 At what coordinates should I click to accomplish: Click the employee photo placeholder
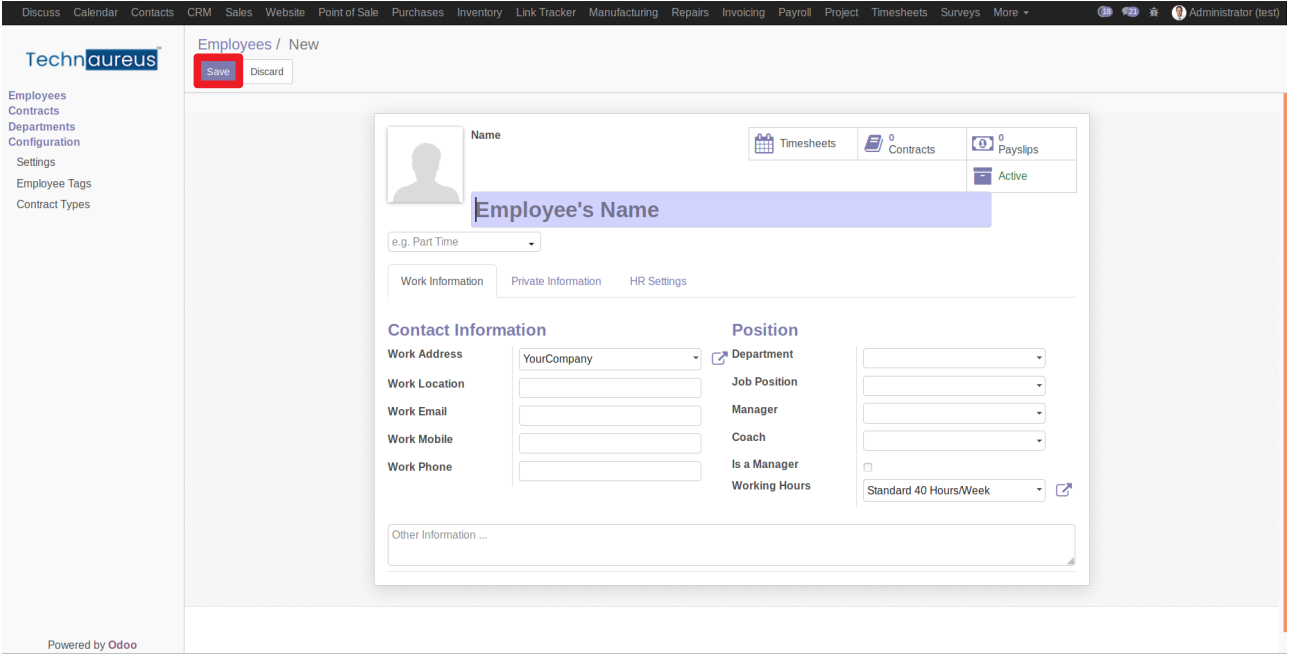[x=425, y=165]
